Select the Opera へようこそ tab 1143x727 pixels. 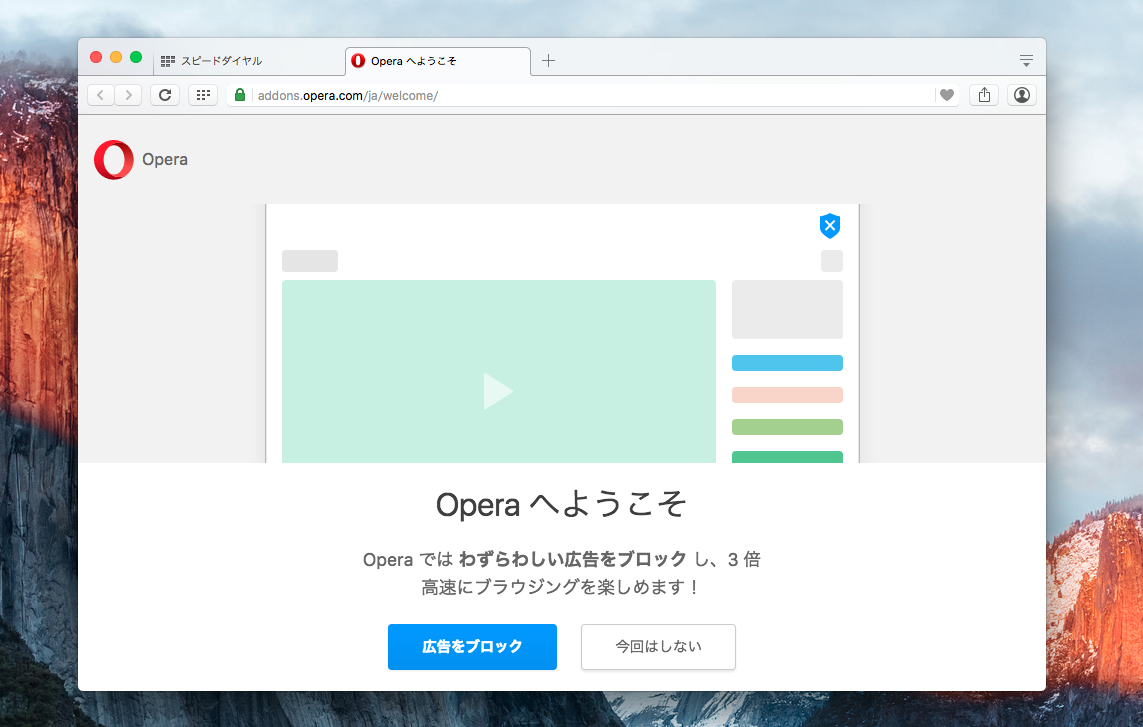pyautogui.click(x=437, y=61)
